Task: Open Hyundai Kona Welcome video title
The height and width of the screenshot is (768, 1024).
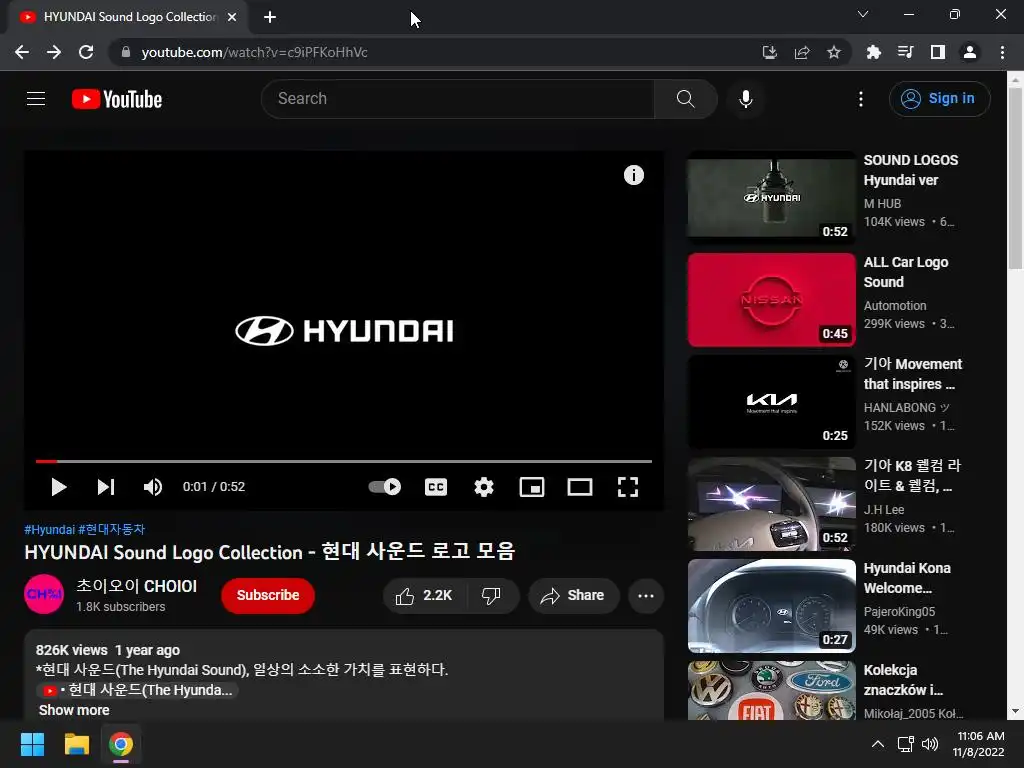Action: [907, 578]
